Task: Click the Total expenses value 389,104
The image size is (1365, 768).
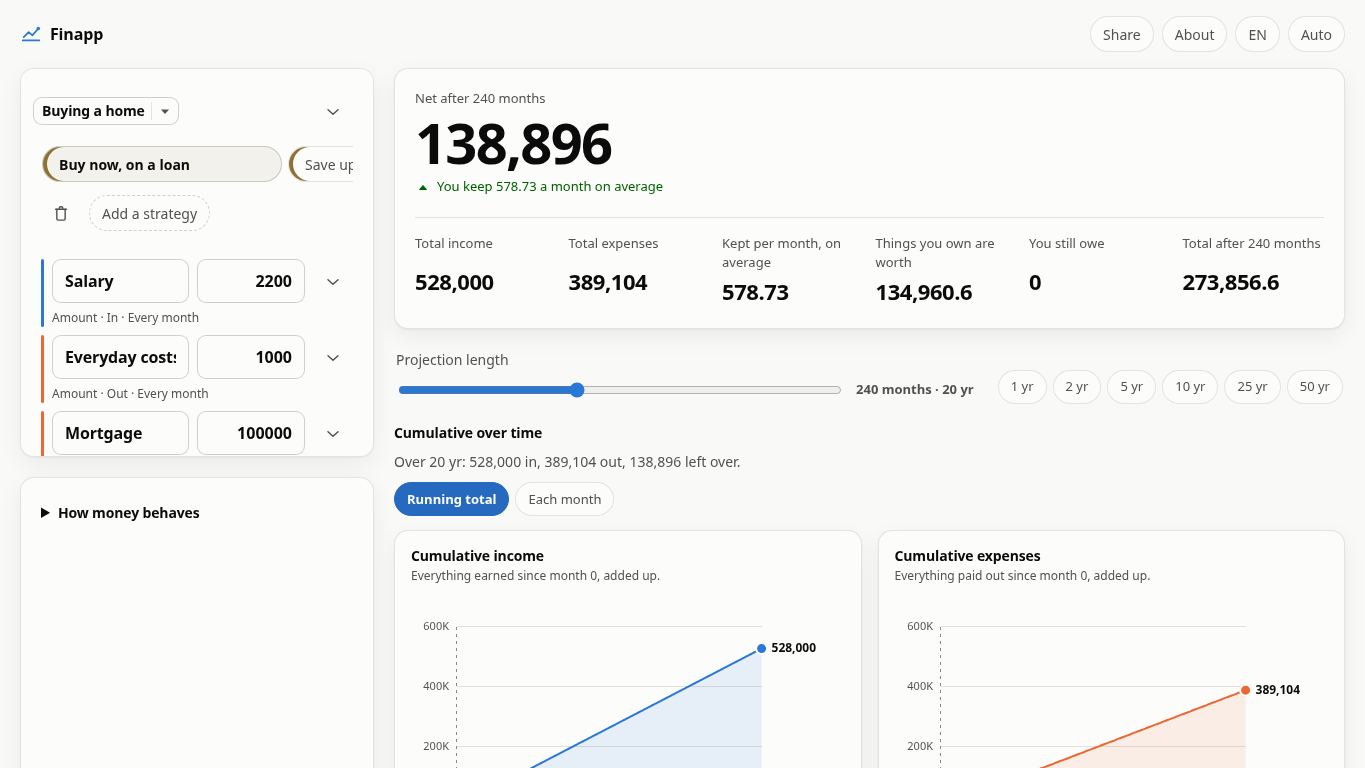Action: pyautogui.click(x=607, y=283)
